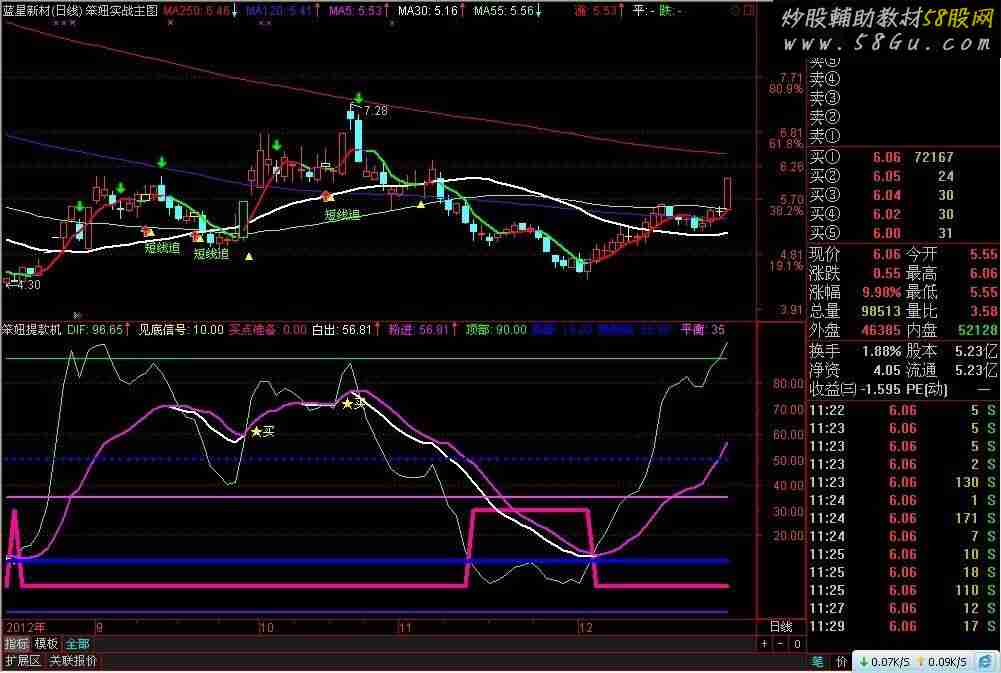Switch to the 模板 tab

pos(46,644)
